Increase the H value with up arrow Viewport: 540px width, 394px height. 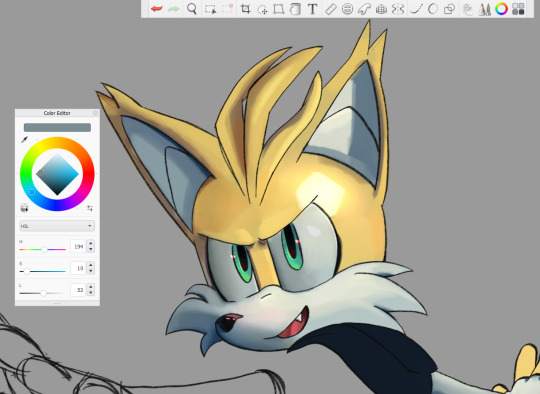click(91, 243)
